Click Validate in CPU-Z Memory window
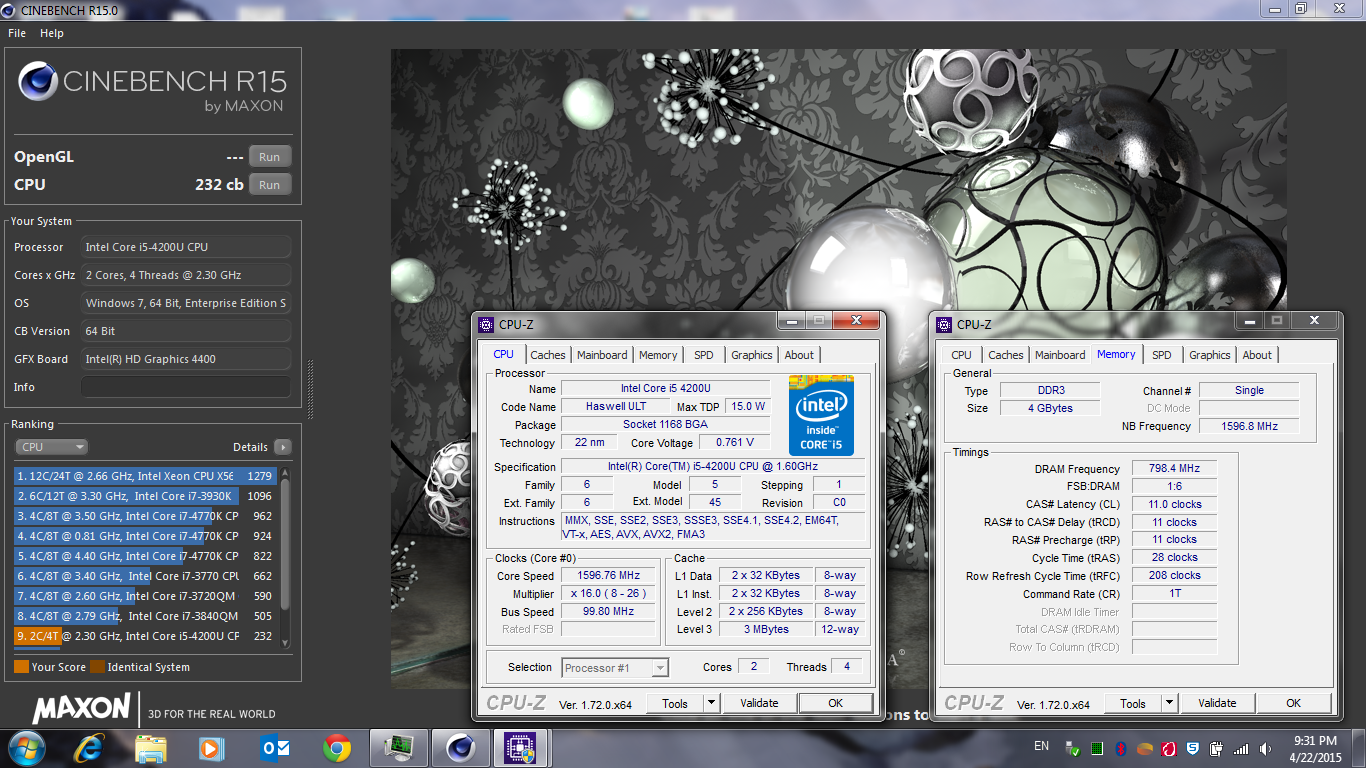Image resolution: width=1366 pixels, height=768 pixels. [1217, 703]
